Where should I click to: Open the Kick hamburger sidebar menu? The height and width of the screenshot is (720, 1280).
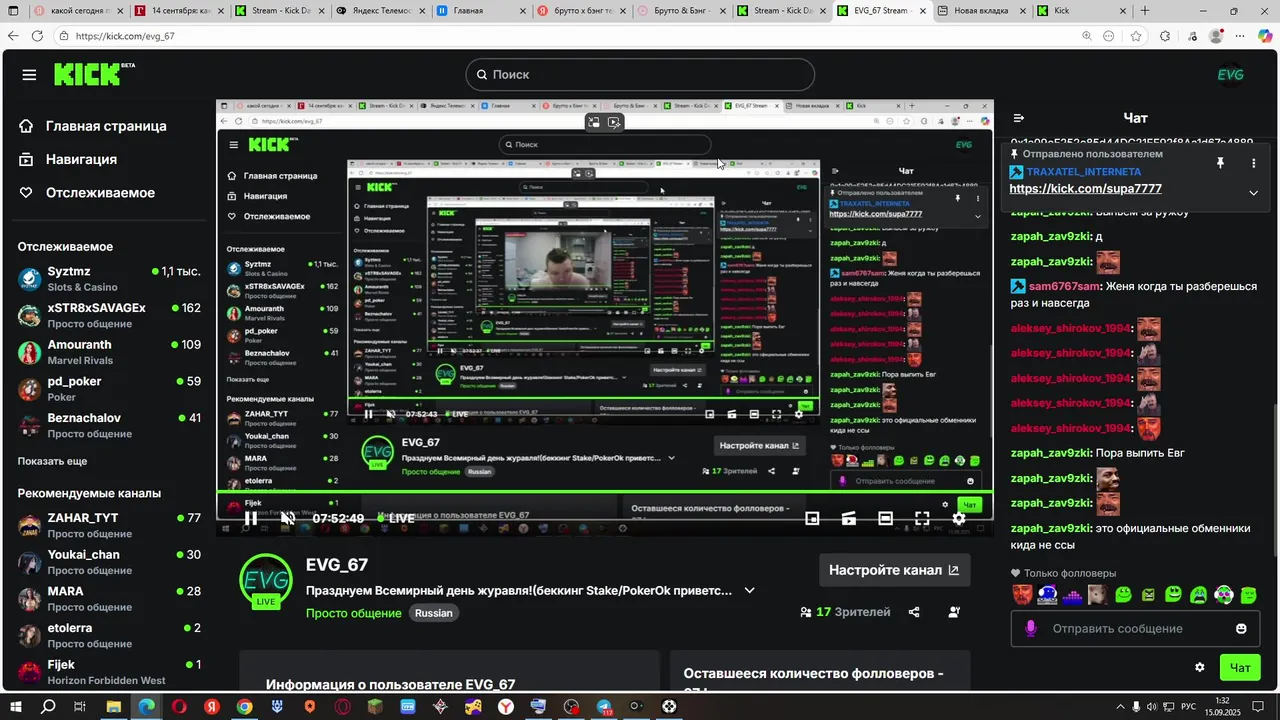coord(29,75)
